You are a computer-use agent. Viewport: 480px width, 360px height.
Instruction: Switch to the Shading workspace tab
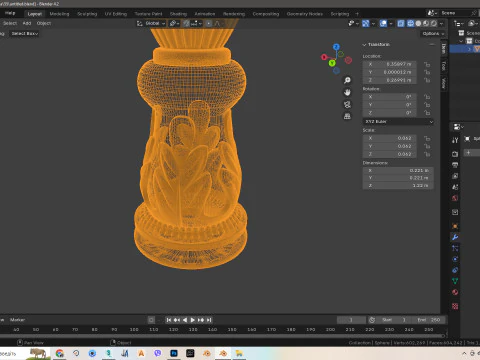point(178,14)
